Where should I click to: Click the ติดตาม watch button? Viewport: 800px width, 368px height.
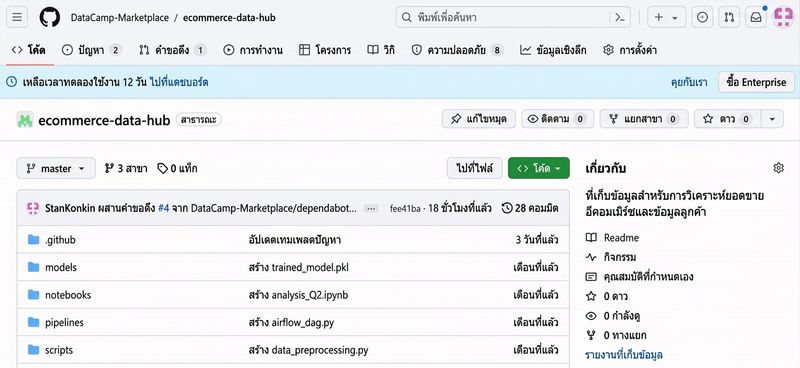[x=558, y=119]
